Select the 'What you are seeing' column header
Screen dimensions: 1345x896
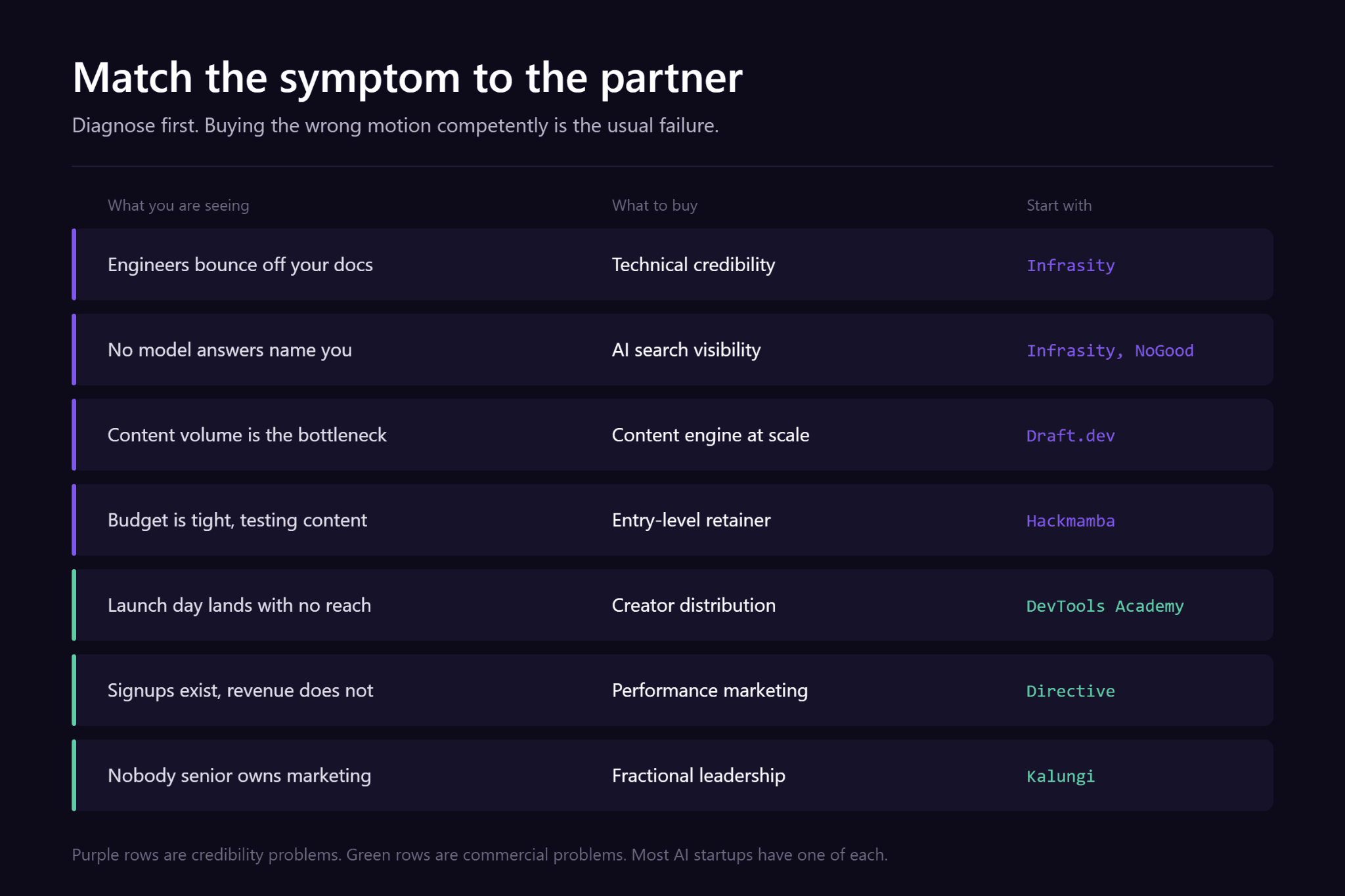179,205
